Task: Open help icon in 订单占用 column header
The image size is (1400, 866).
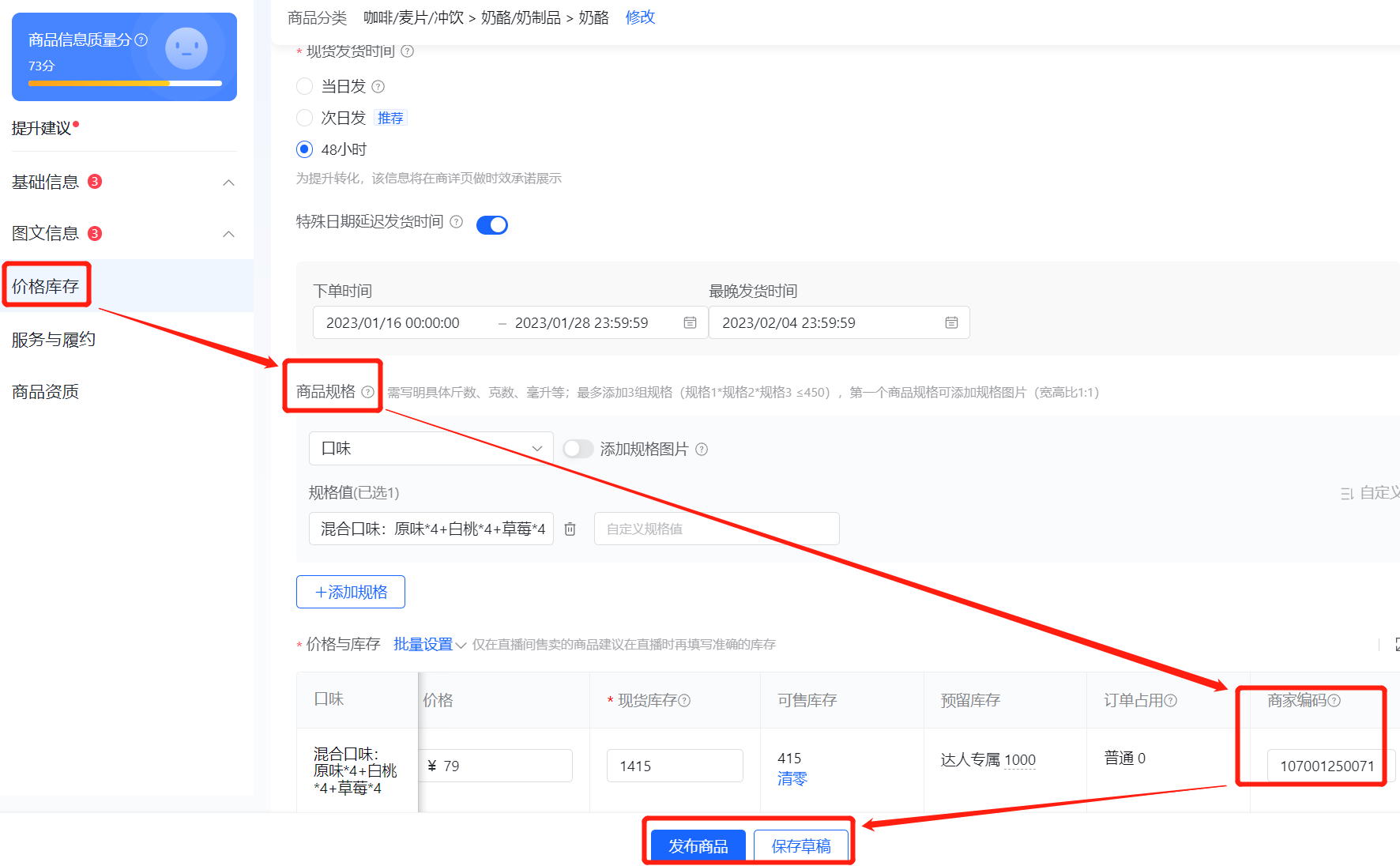Action: (1171, 700)
